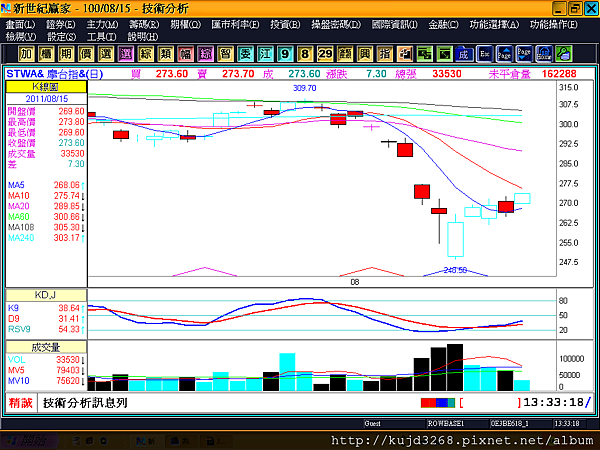Click the date 2011/08/15 field
The width and height of the screenshot is (600, 450).
point(46,99)
